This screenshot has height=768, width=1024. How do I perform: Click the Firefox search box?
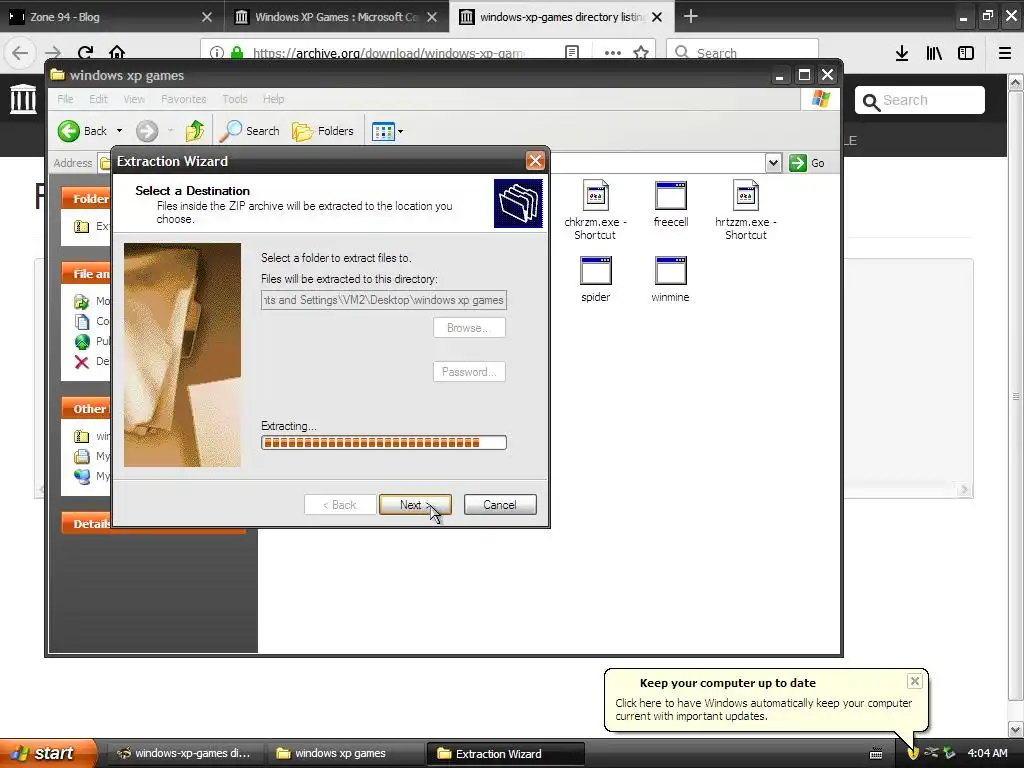coord(743,53)
